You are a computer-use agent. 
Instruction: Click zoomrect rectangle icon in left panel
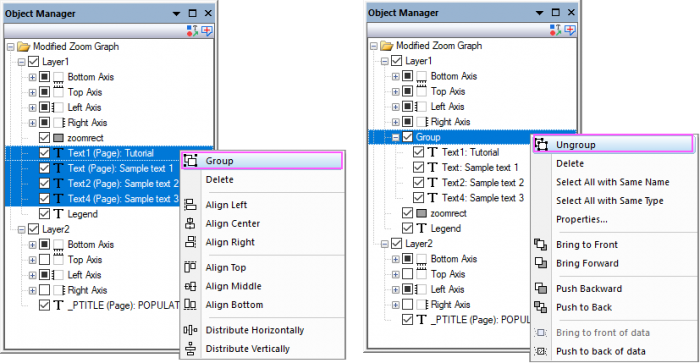(58, 138)
